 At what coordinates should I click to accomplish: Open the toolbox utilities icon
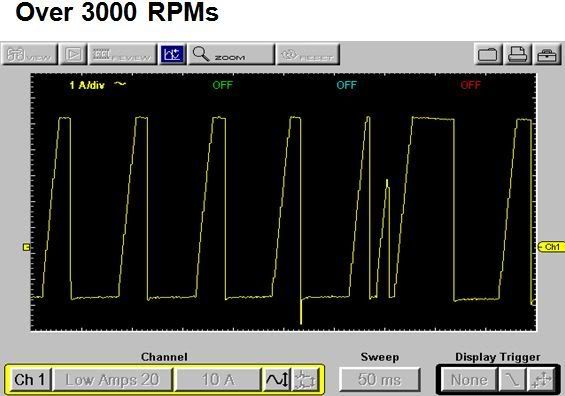pos(547,54)
